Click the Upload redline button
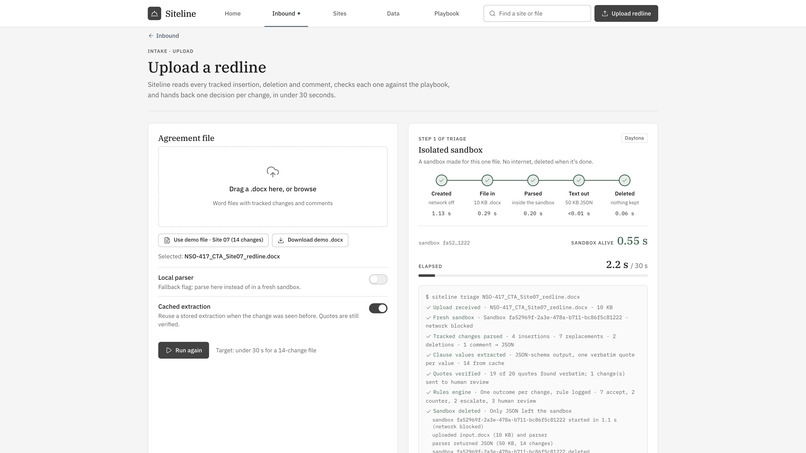This screenshot has height=453, width=806. pos(626,13)
